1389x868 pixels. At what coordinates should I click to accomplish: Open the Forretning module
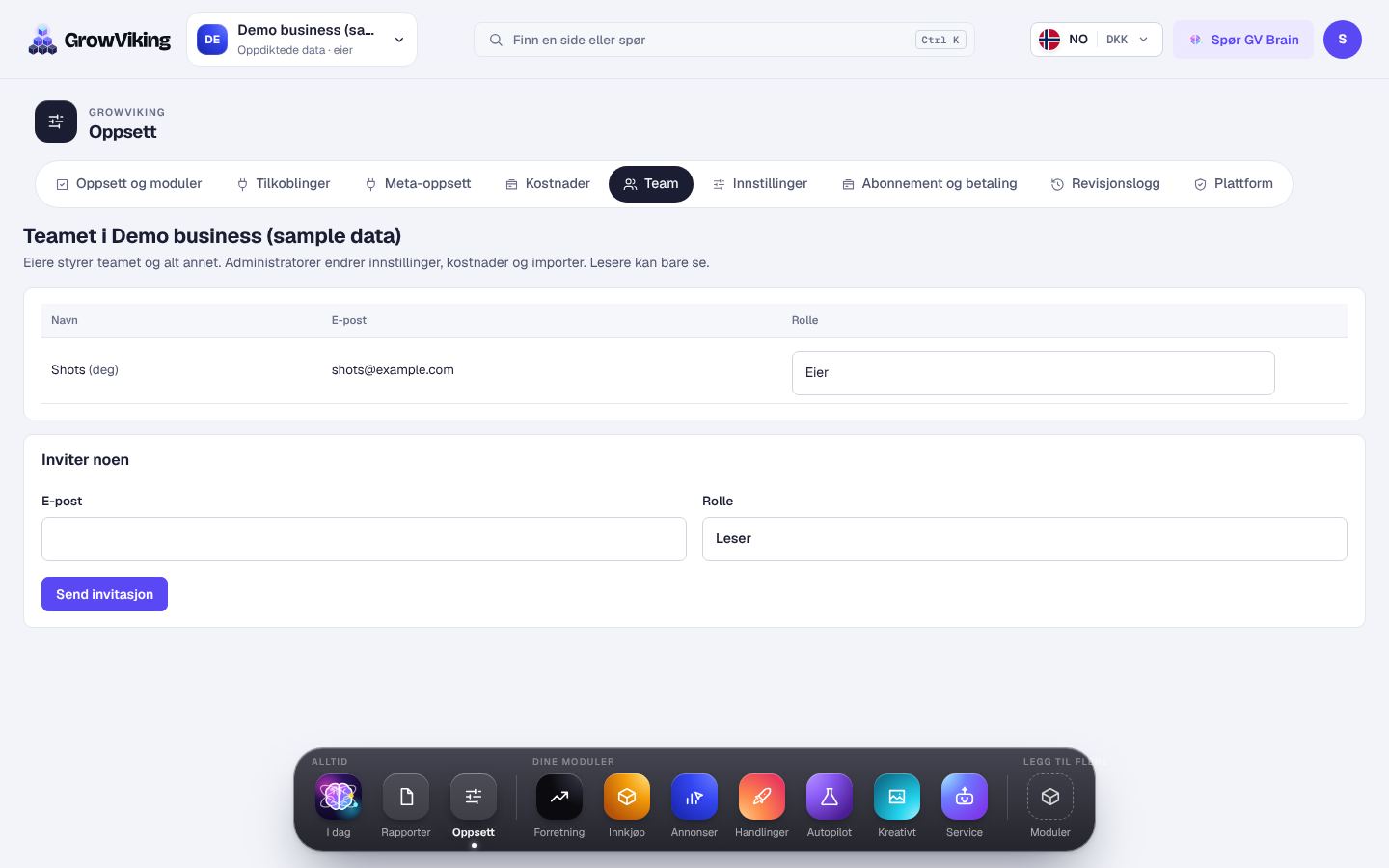click(559, 797)
